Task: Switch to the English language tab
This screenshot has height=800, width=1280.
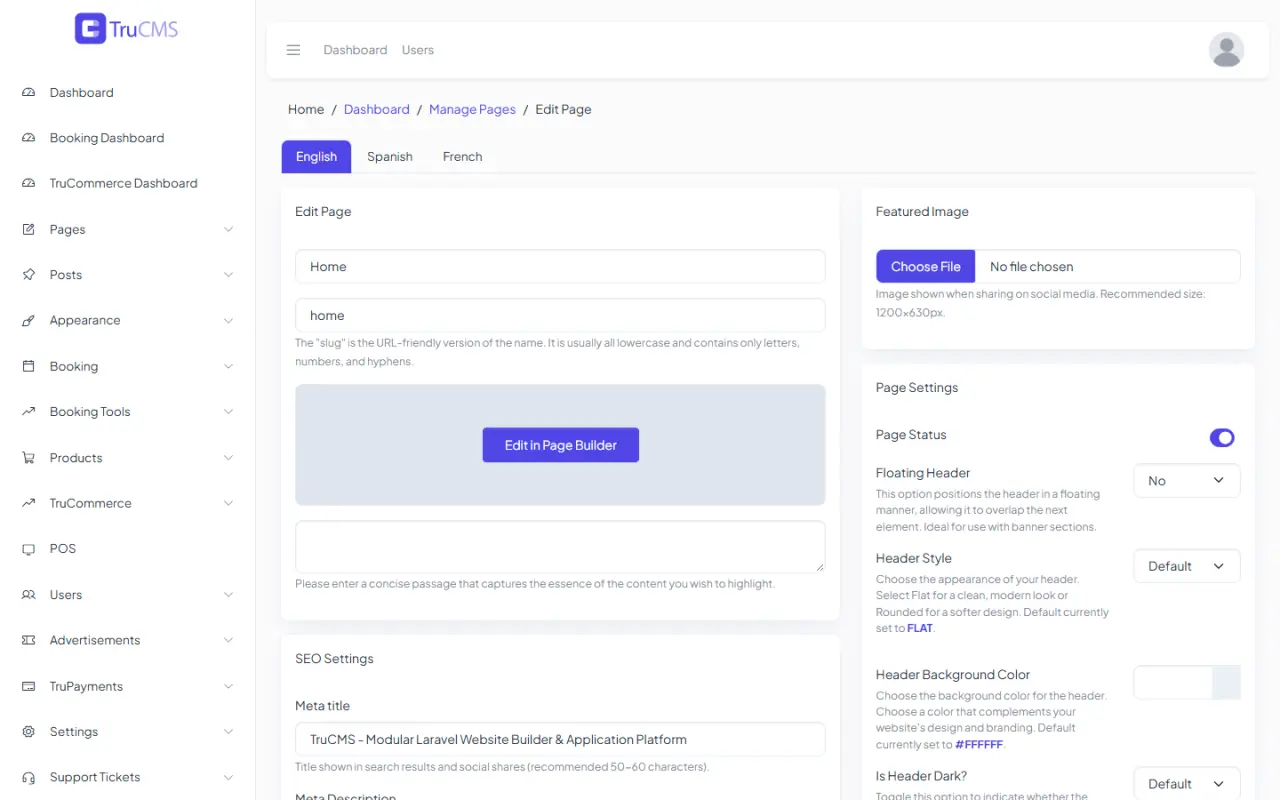Action: tap(316, 157)
